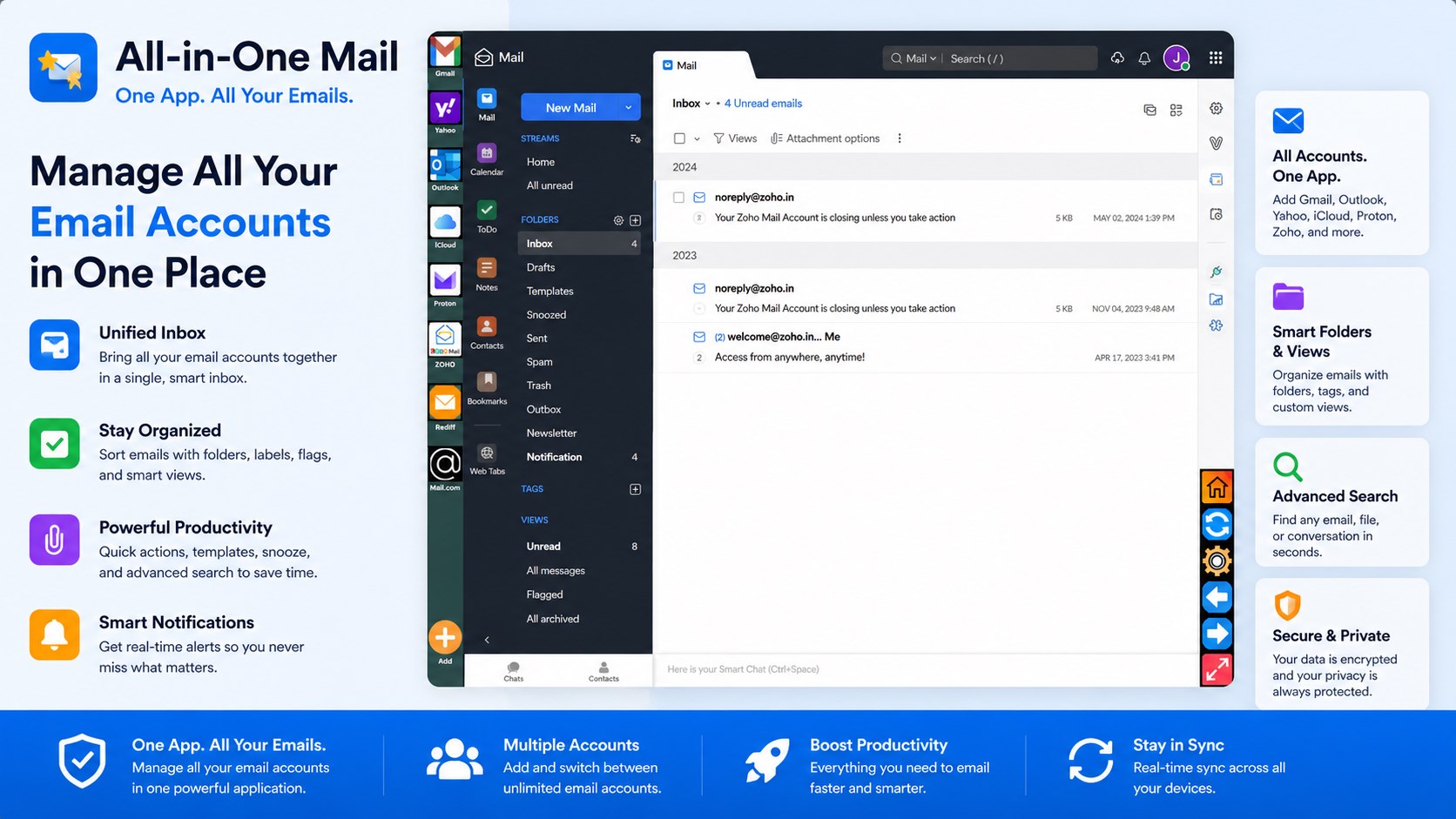1456x819 pixels.
Task: Click the Smart Chat input bar
Action: pyautogui.click(x=926, y=669)
